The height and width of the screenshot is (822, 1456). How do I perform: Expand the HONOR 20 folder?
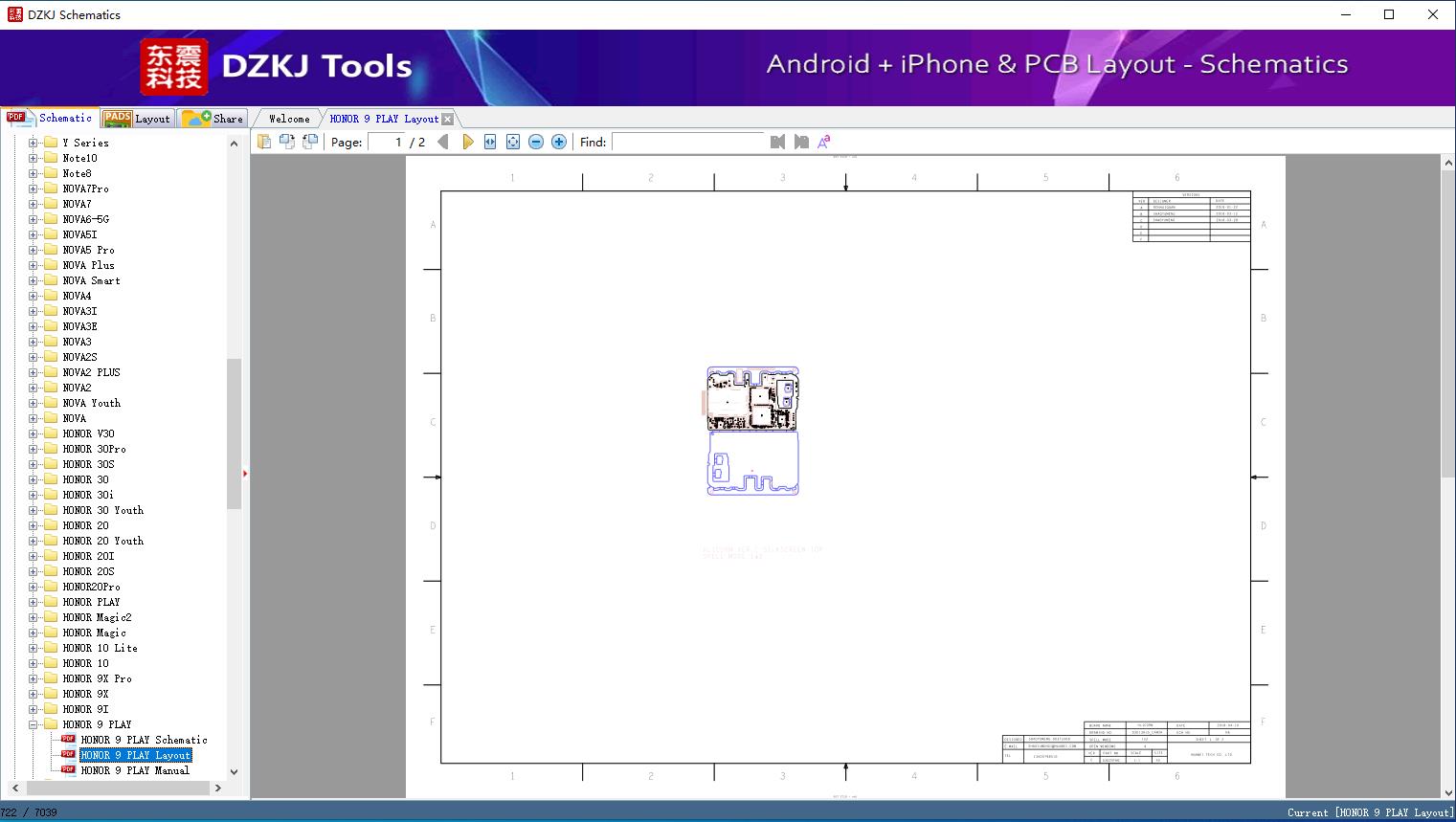point(34,525)
